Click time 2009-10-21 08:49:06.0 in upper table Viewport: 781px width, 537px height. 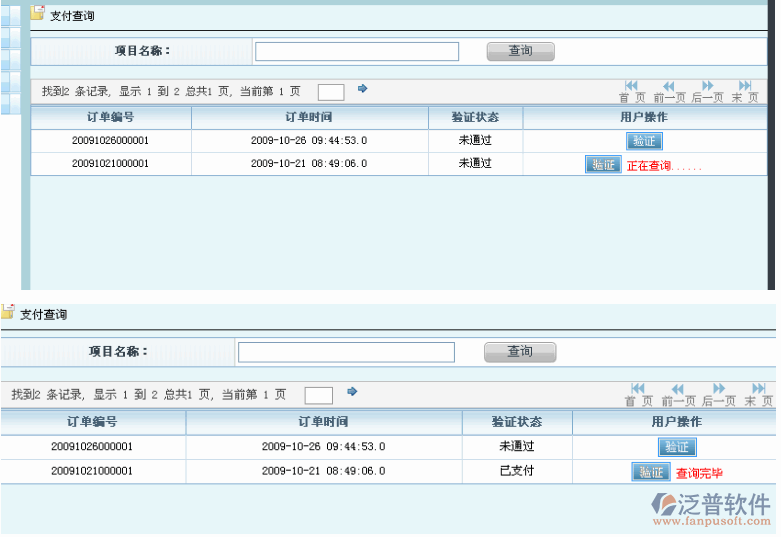pos(309,164)
